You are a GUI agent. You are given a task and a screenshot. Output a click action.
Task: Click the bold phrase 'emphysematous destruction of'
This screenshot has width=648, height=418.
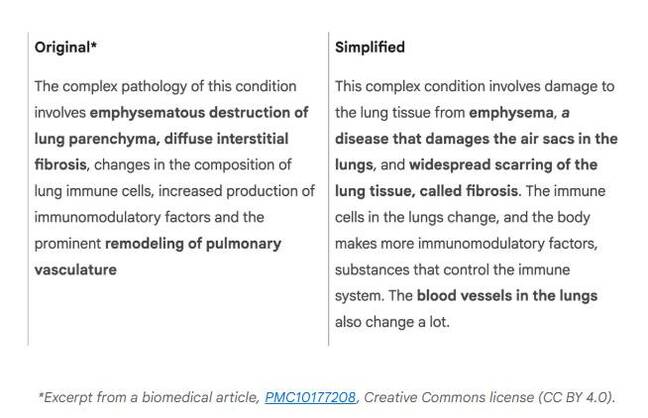[199, 112]
